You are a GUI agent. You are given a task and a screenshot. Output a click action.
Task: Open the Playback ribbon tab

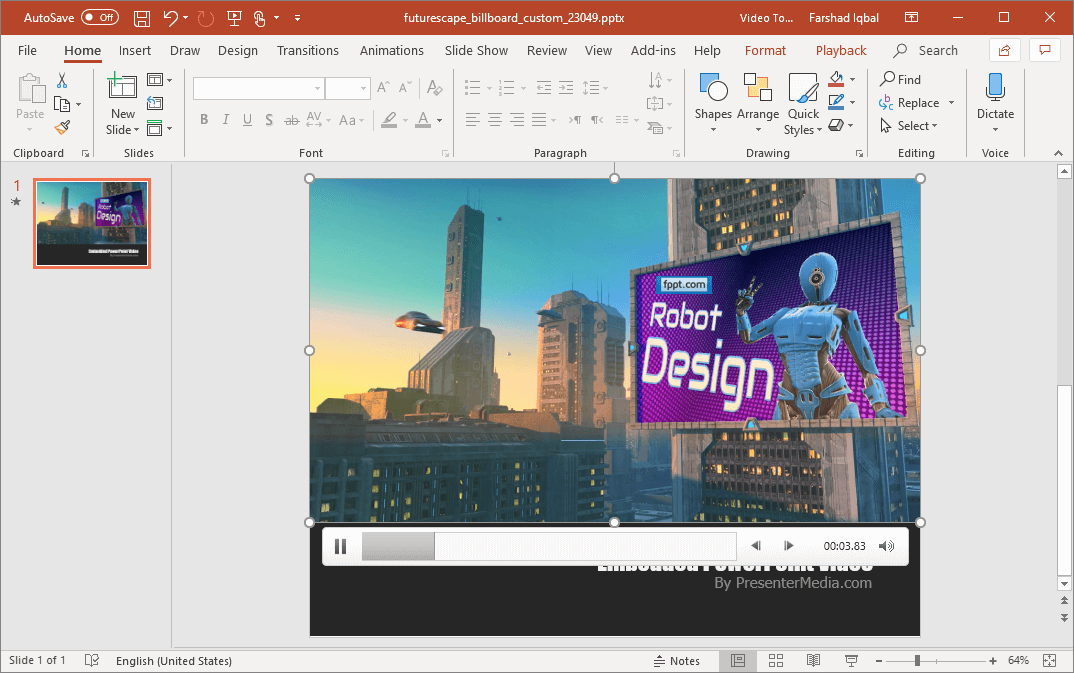[841, 50]
